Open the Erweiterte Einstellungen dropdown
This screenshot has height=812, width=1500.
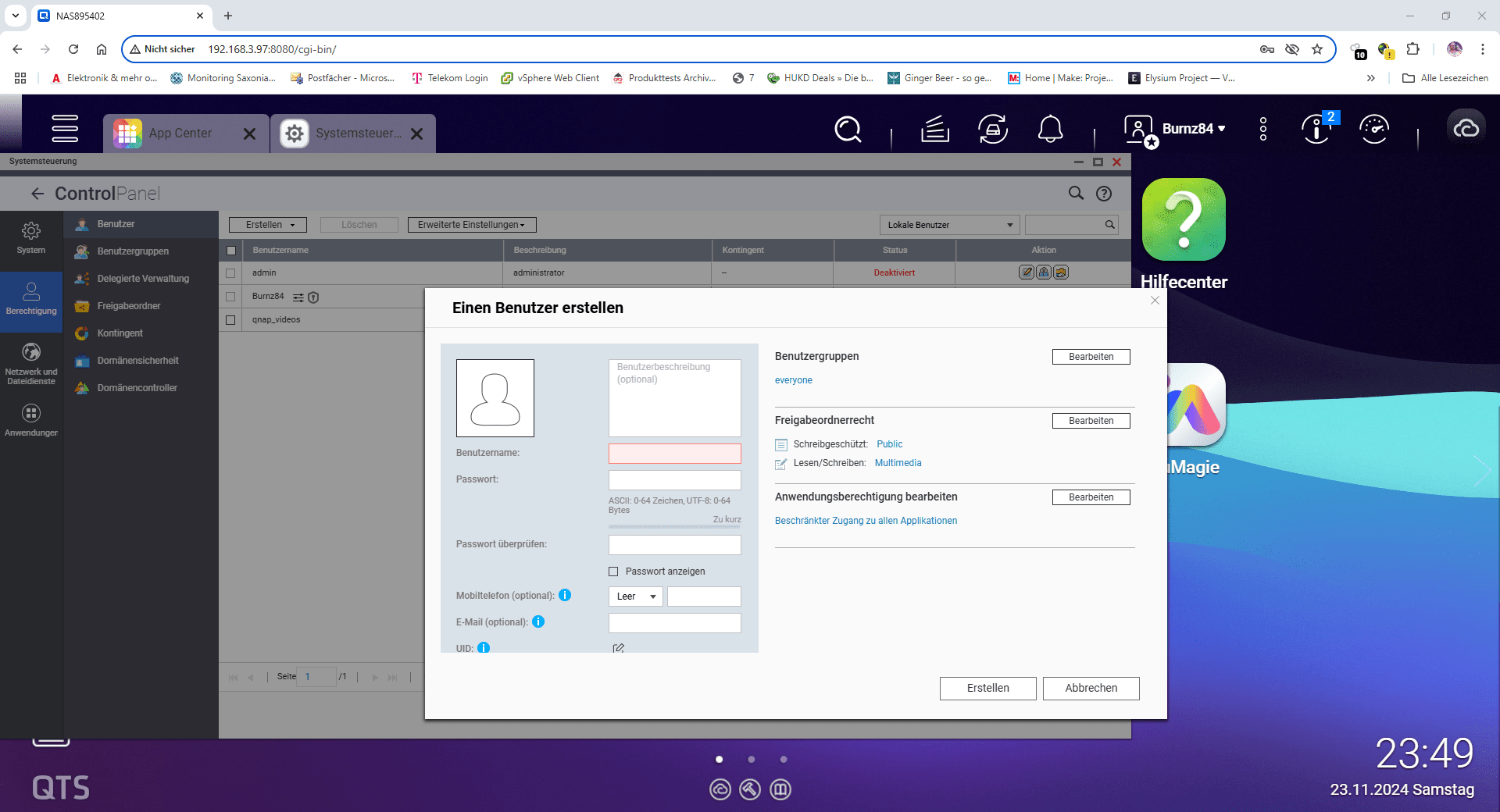pos(472,225)
